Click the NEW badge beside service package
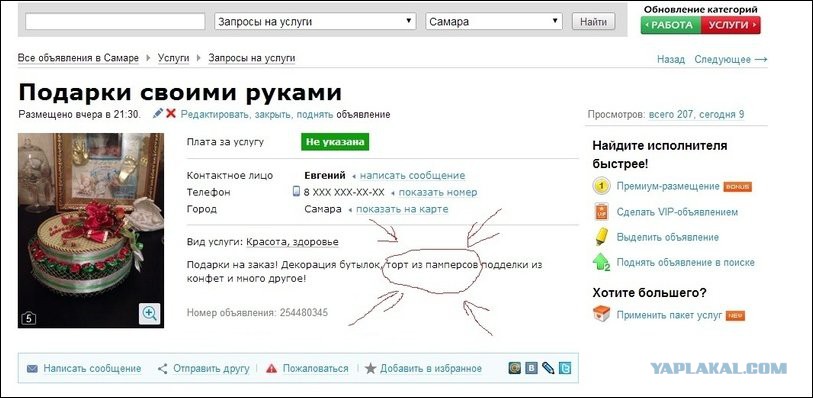813x398 pixels. tap(735, 316)
